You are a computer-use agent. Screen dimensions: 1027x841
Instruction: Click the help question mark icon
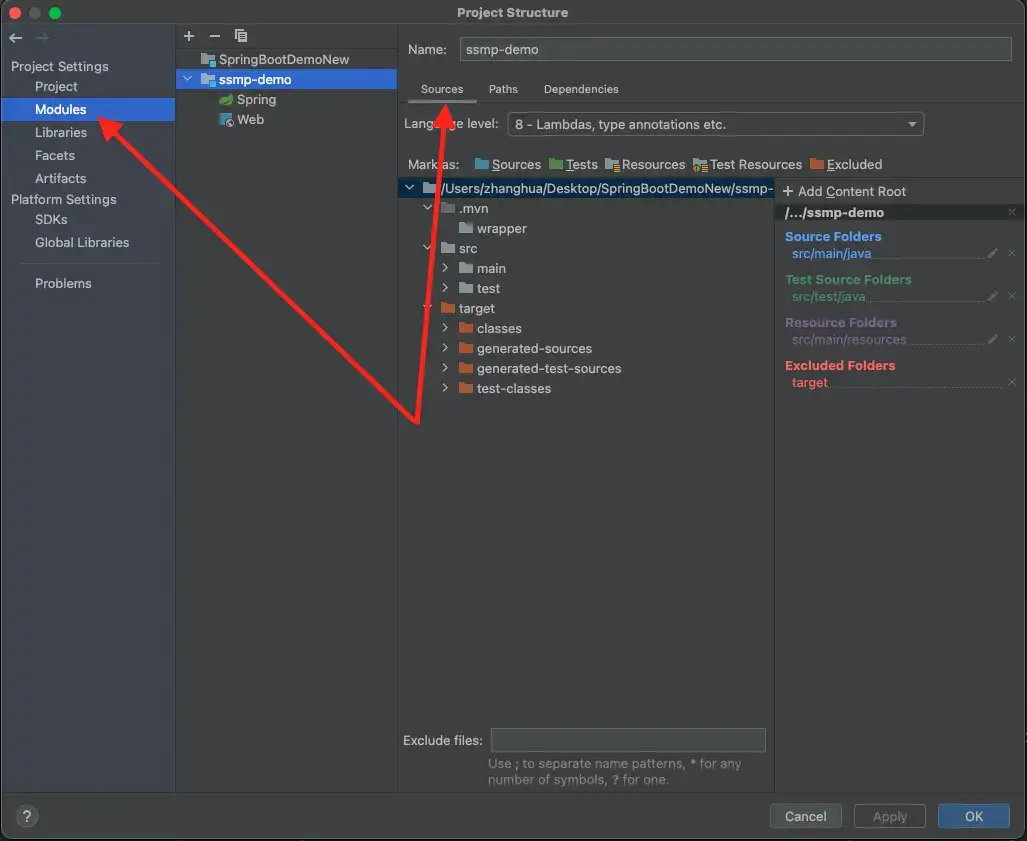[x=25, y=816]
